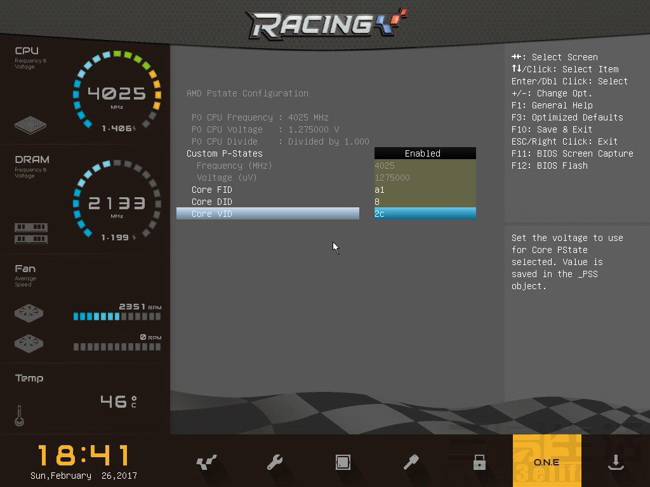Click the second fan icon showing 0 RPM
The width and height of the screenshot is (650, 487).
(x=29, y=343)
